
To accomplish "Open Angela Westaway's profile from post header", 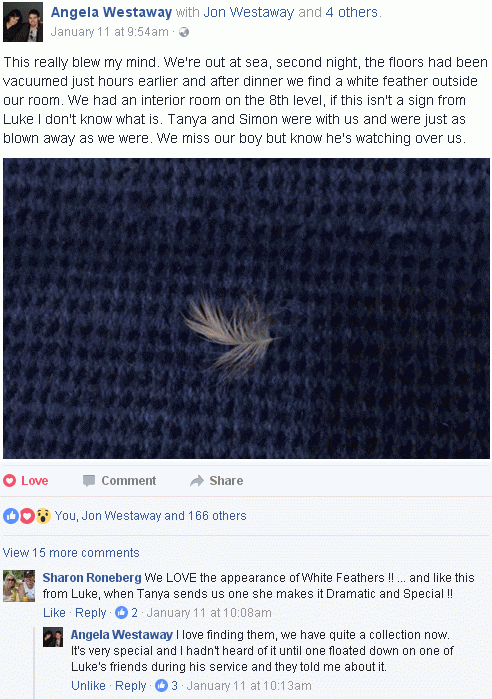I will (x=111, y=12).
